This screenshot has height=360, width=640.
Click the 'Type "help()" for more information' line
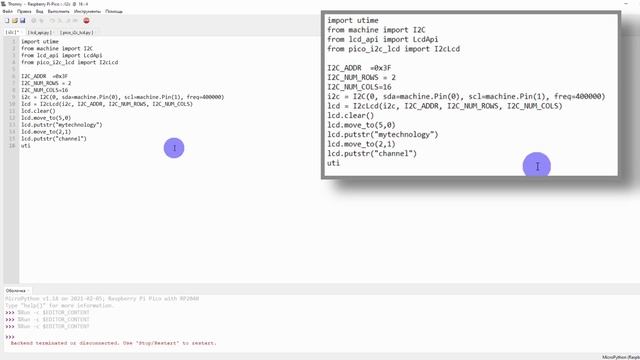pyautogui.click(x=60, y=306)
